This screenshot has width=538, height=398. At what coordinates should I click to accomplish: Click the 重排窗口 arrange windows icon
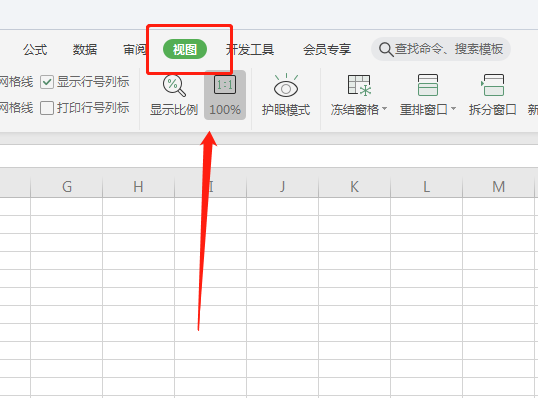[x=428, y=85]
